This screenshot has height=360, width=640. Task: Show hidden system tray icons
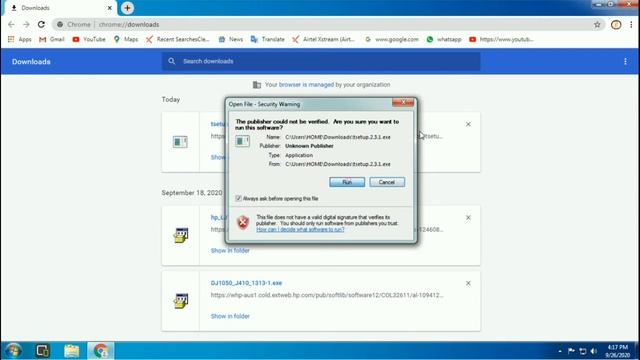[x=560, y=351]
